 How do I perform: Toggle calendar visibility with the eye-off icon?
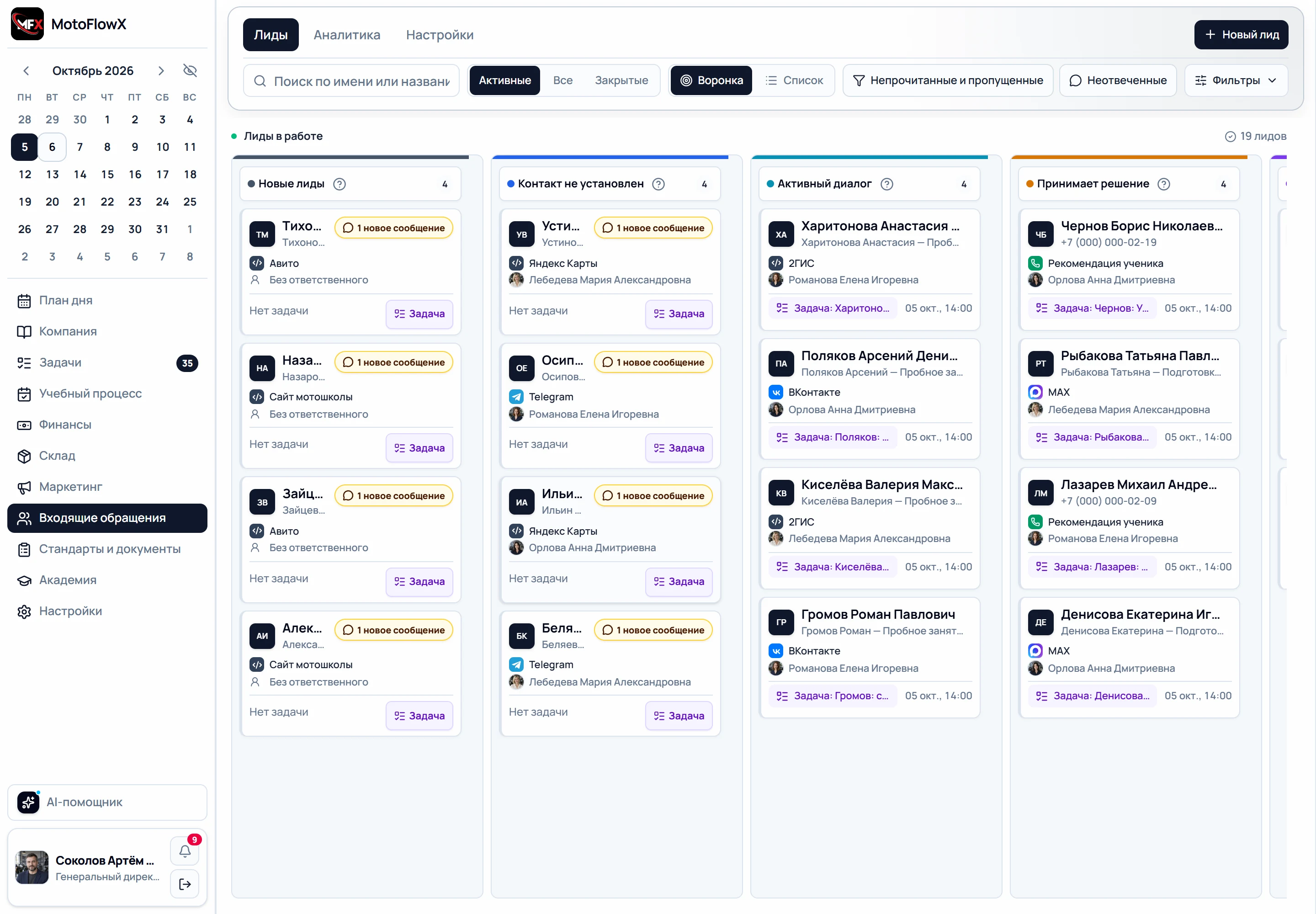[190, 70]
